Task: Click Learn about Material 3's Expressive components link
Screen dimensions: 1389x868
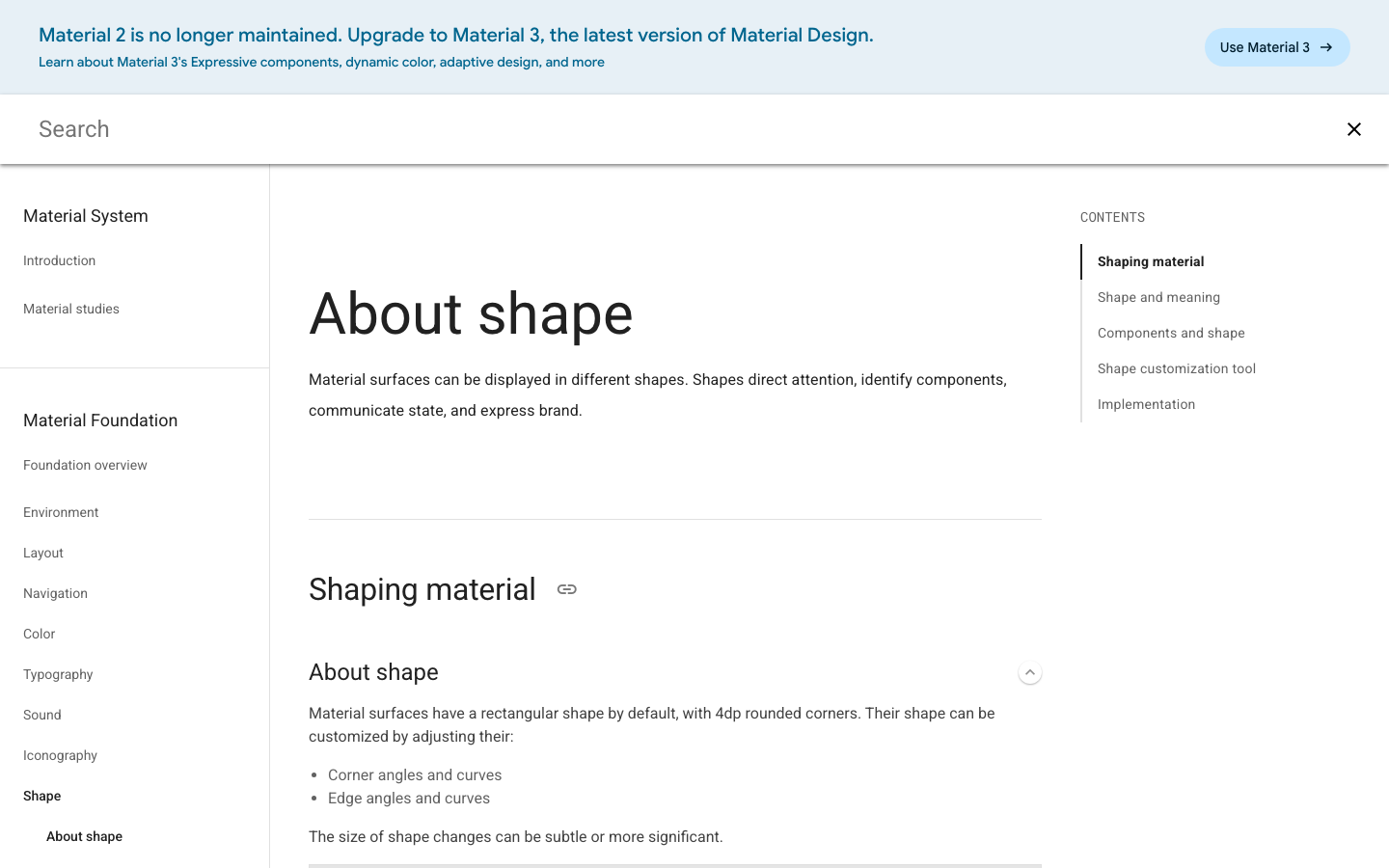Action: 321,62
